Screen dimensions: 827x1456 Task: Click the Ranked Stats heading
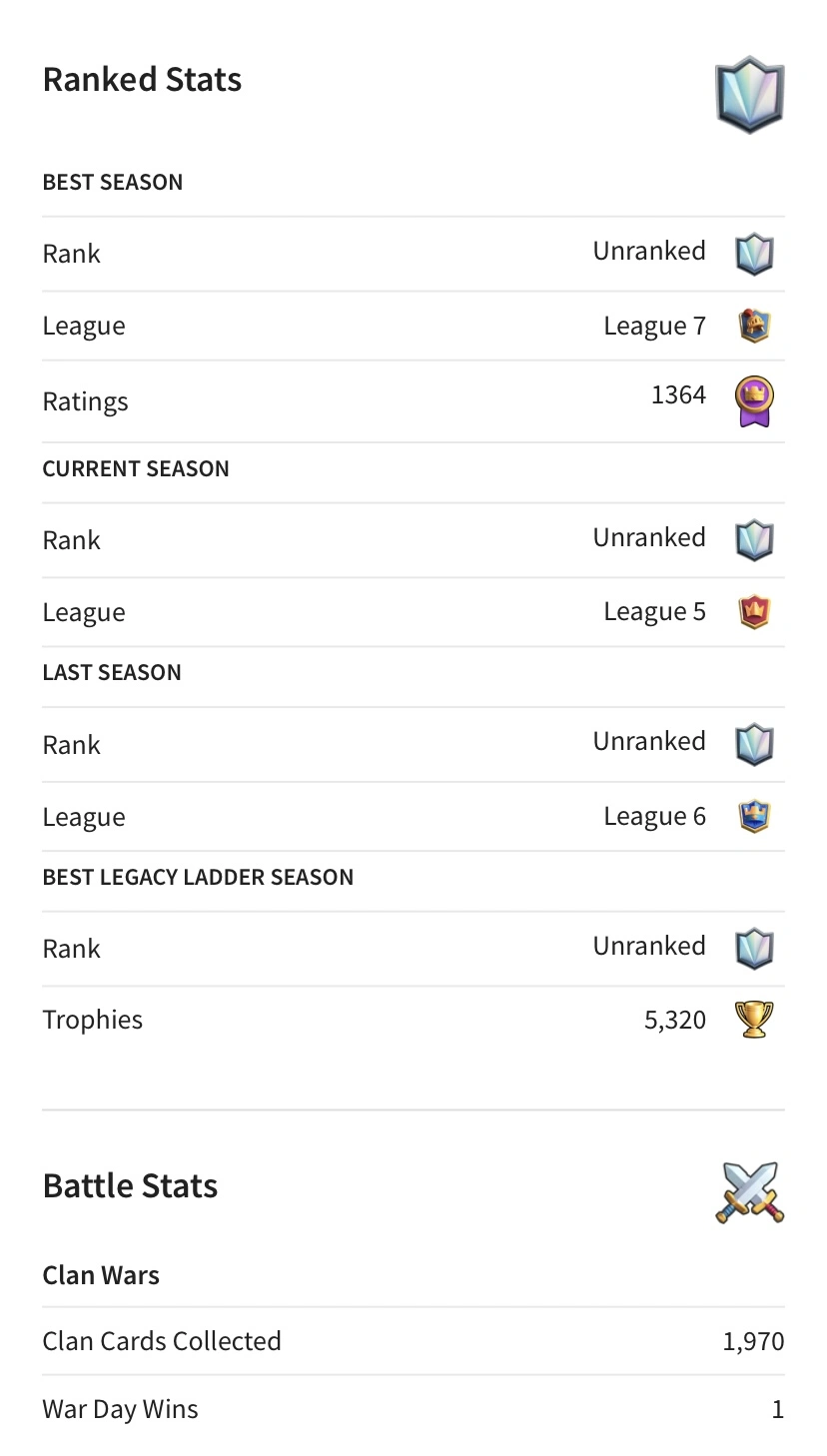pos(142,80)
